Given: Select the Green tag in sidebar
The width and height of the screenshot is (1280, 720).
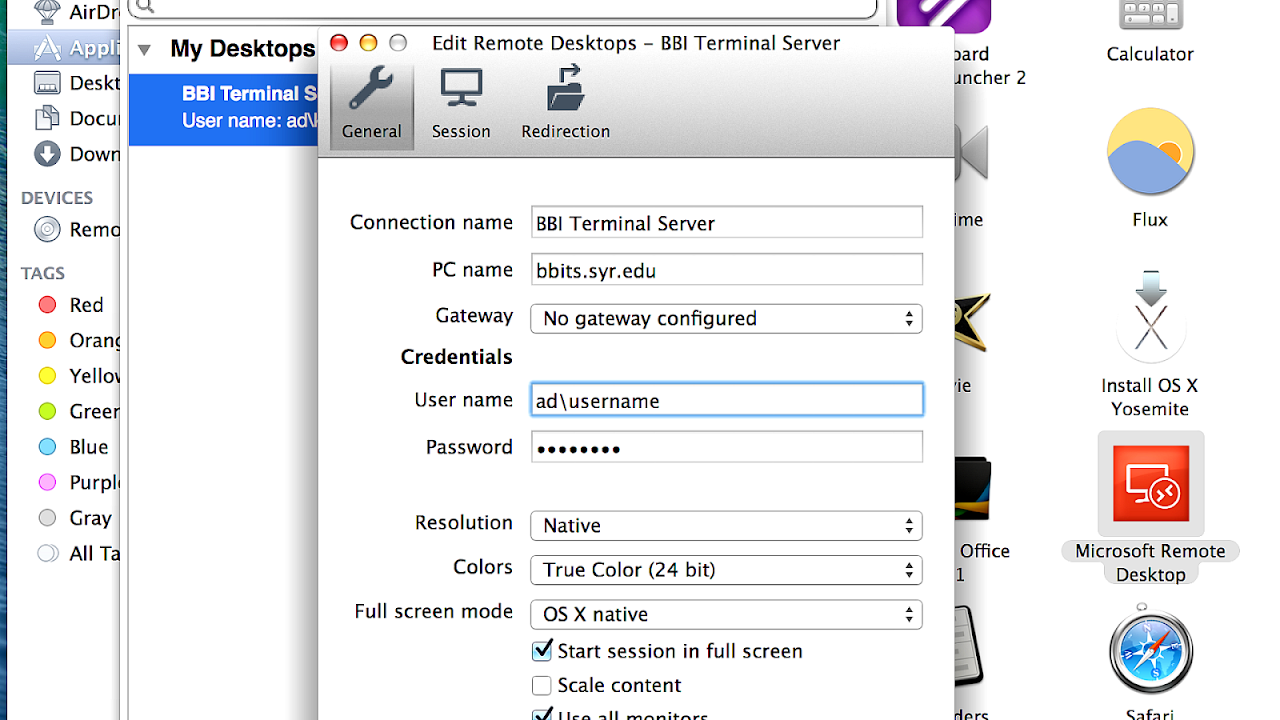Looking at the screenshot, I should pyautogui.click(x=78, y=411).
